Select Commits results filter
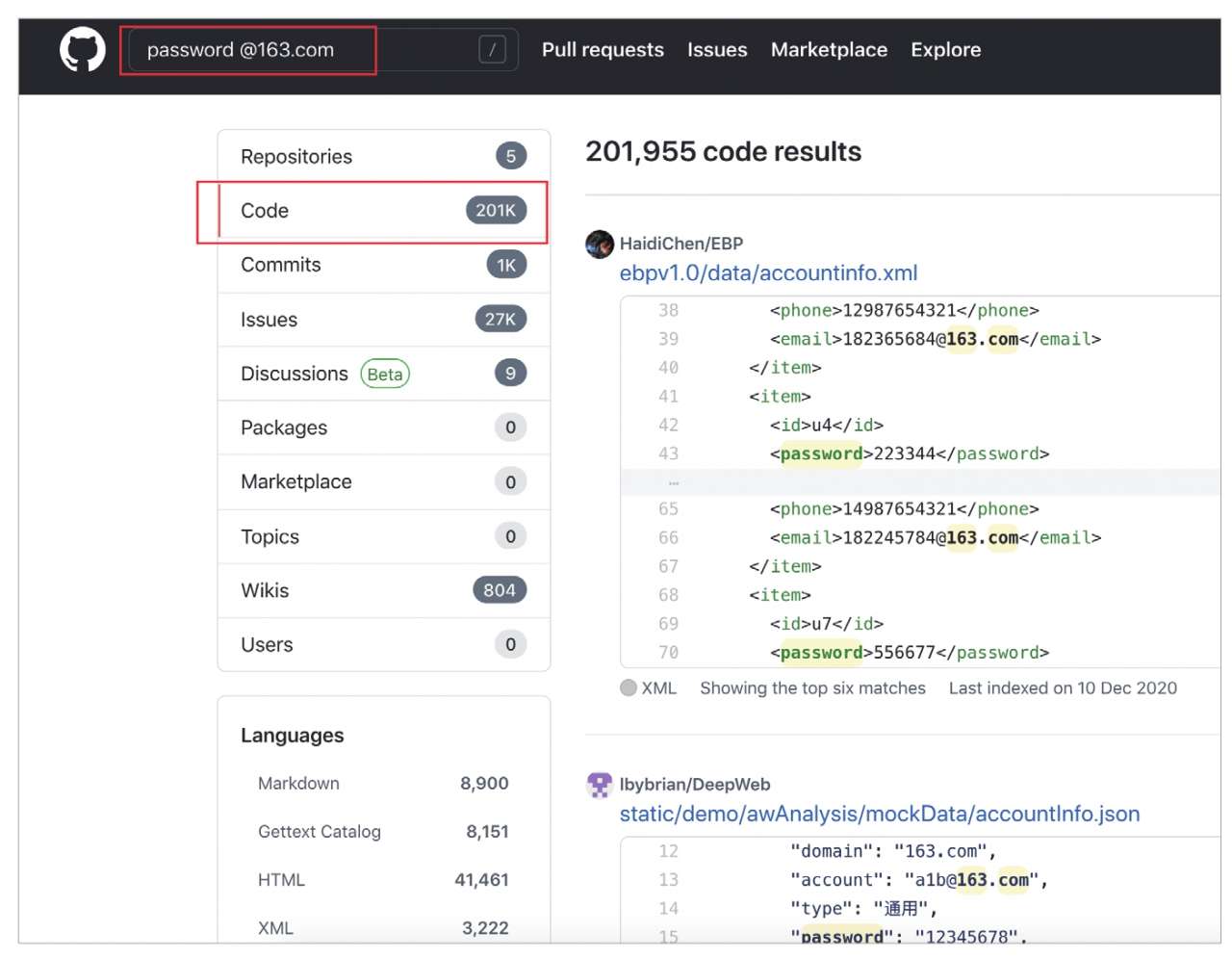 [x=384, y=265]
